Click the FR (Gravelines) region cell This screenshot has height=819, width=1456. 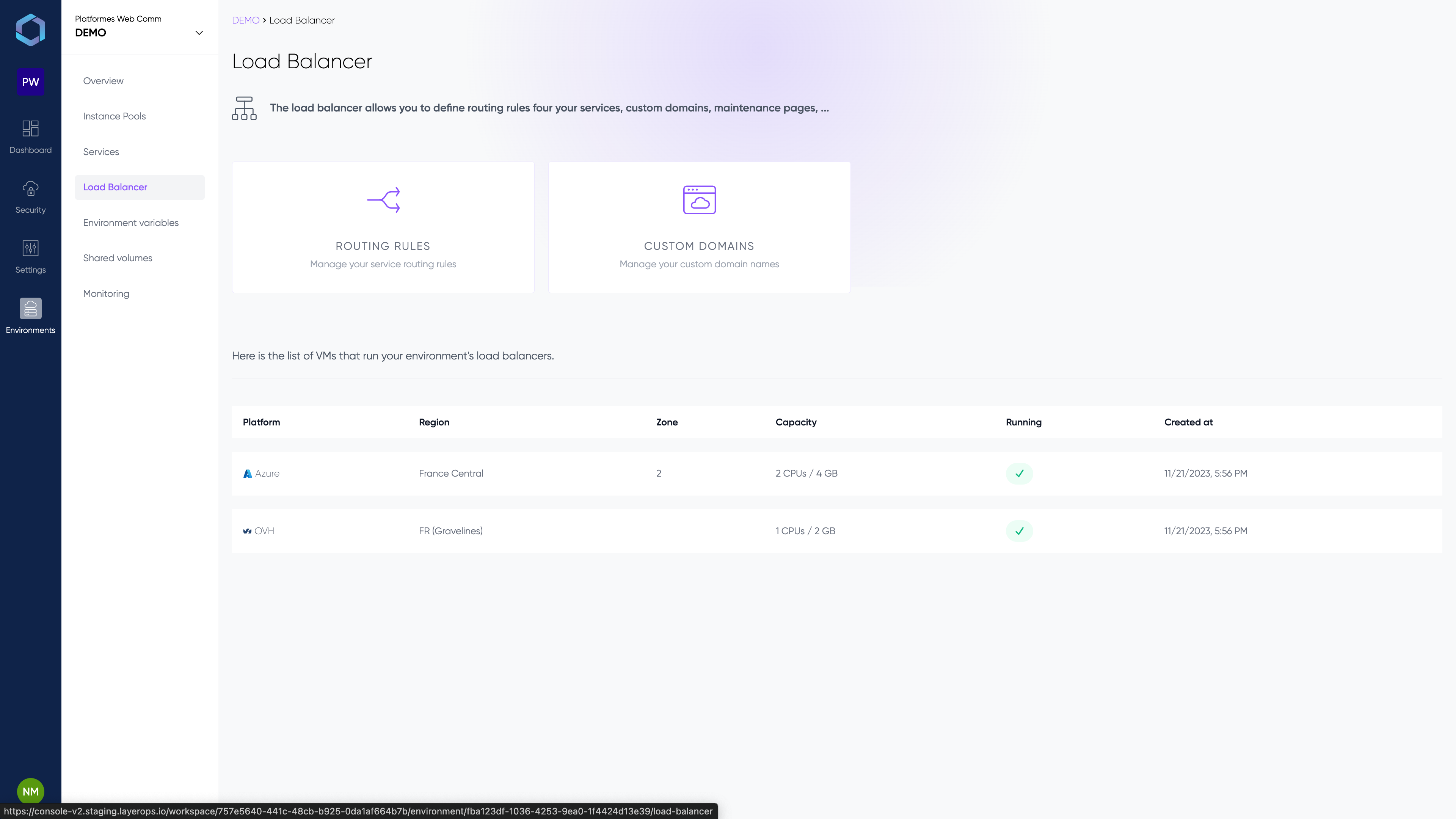[x=450, y=531]
